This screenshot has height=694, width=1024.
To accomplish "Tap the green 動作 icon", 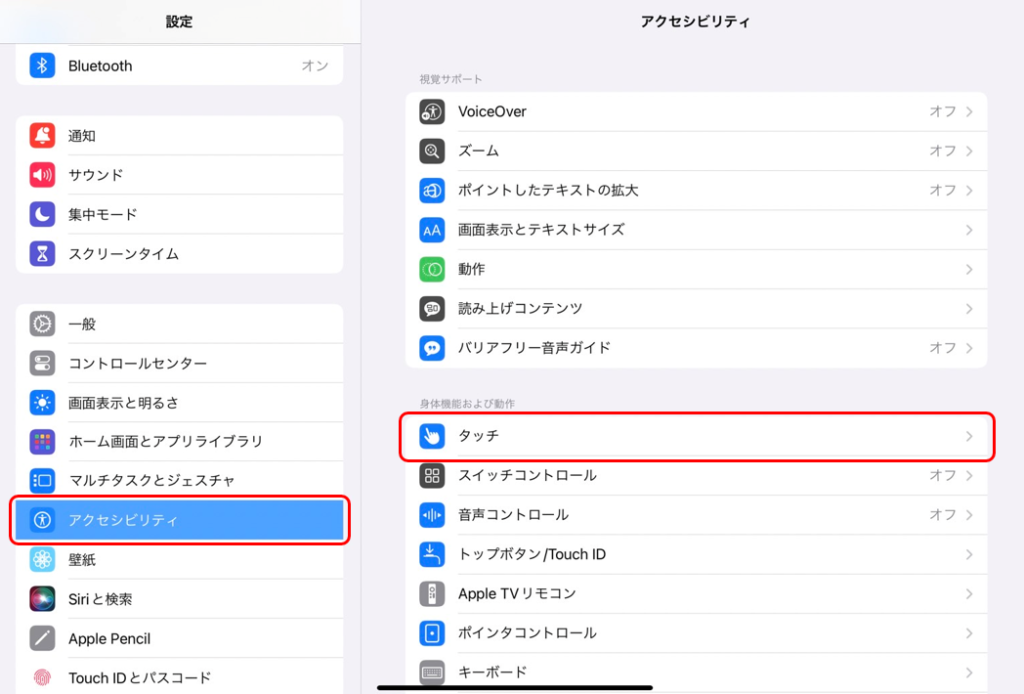I will [x=432, y=269].
